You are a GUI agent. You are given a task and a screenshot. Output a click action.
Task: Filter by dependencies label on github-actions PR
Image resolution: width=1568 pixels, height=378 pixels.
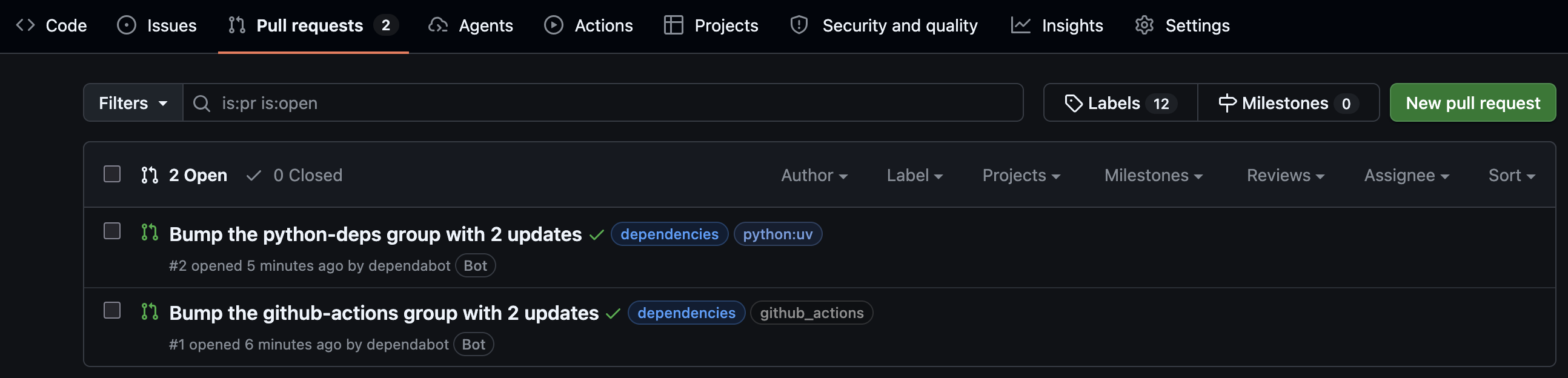(686, 313)
